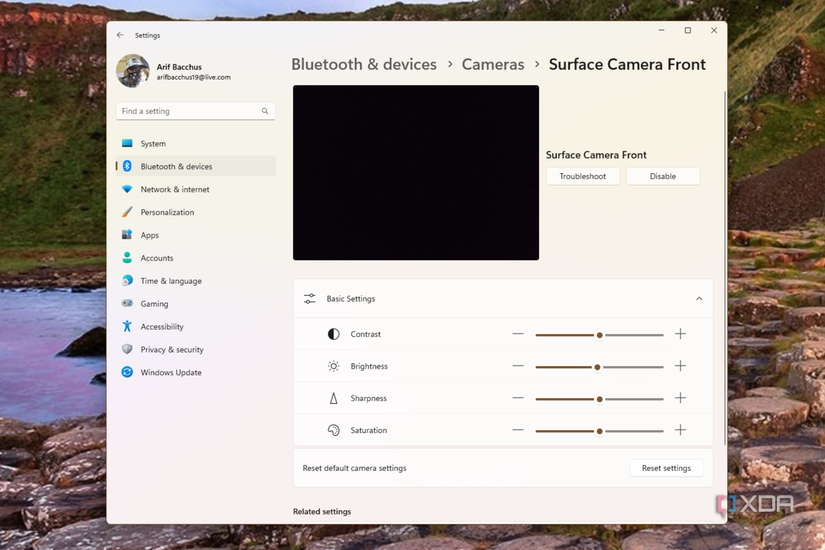Open the Personalization page

(167, 212)
